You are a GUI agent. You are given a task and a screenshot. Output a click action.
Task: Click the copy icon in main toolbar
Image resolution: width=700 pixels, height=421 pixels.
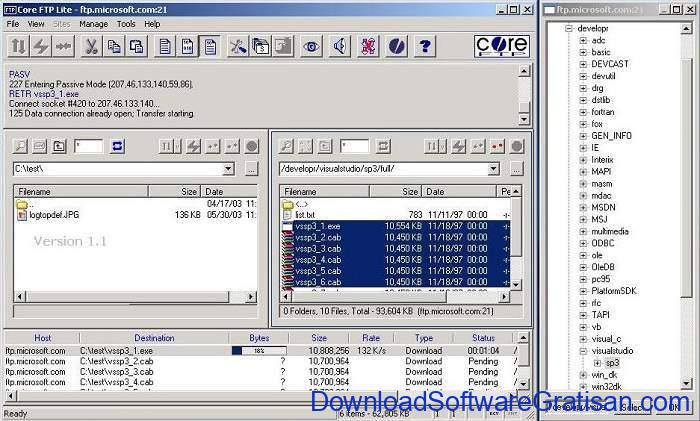[114, 46]
